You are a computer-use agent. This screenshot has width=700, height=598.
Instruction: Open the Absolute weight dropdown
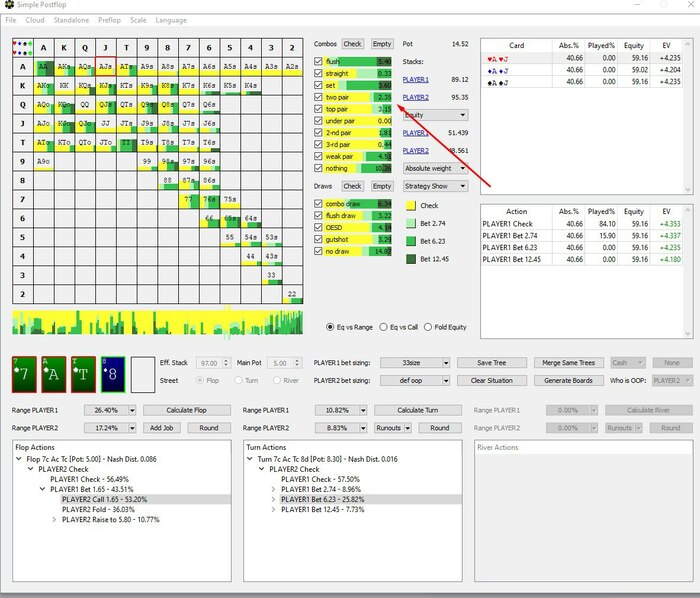[435, 168]
